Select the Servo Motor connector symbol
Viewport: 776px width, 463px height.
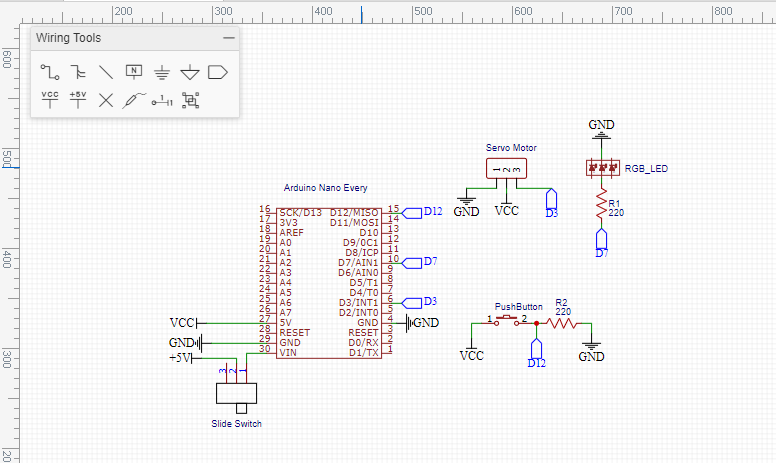pyautogui.click(x=506, y=169)
